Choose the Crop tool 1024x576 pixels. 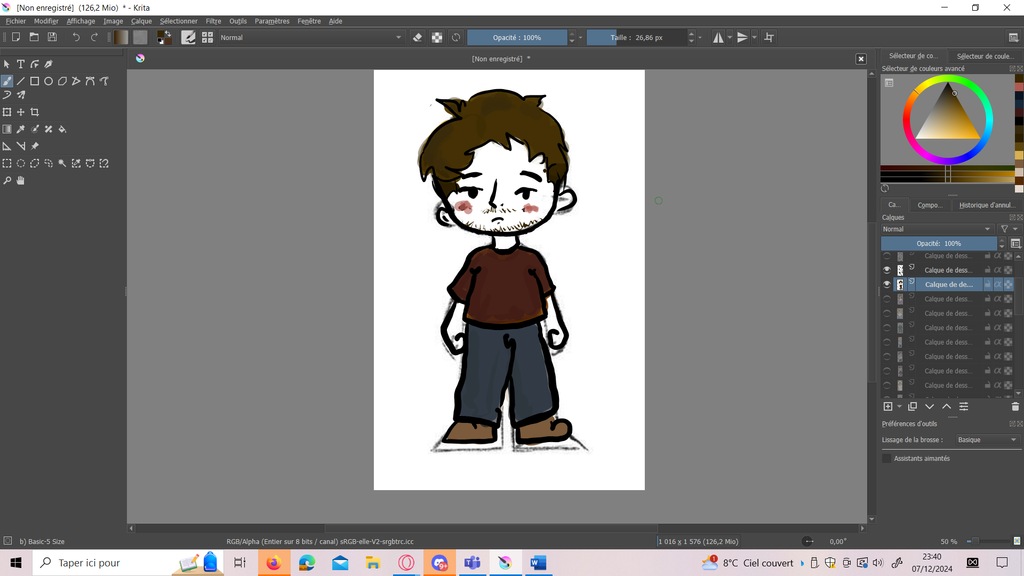(x=34, y=112)
